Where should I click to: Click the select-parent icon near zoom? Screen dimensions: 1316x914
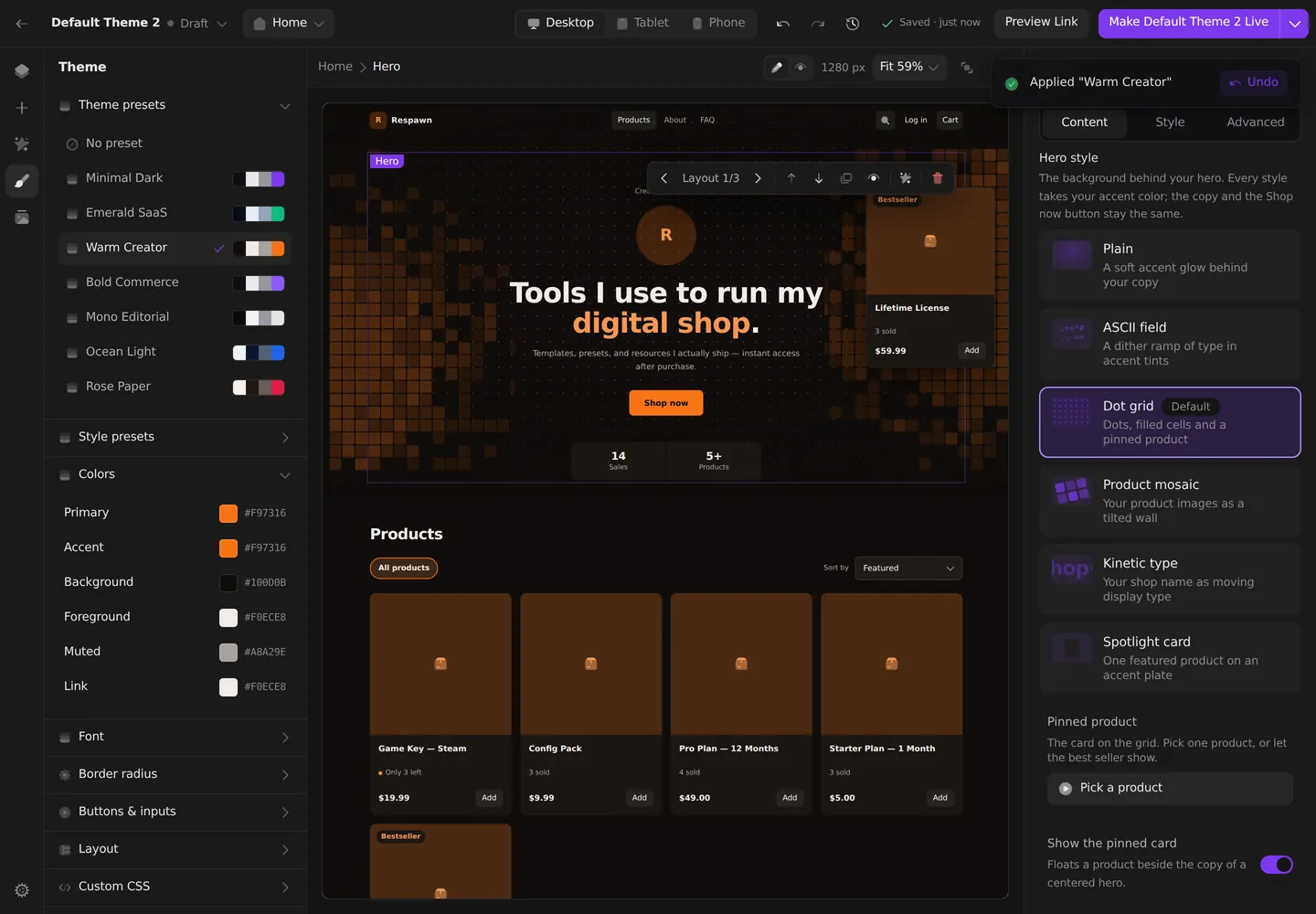[967, 67]
